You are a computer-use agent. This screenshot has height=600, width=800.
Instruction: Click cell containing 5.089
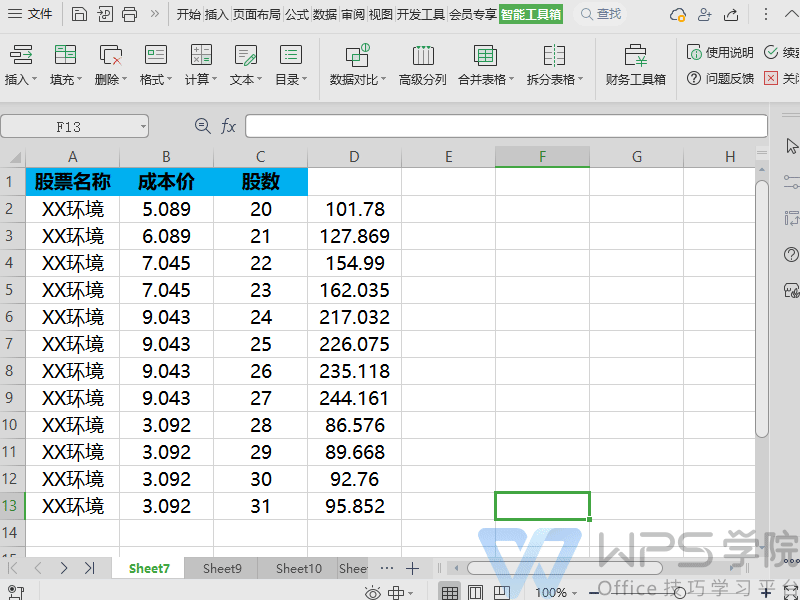pyautogui.click(x=166, y=209)
